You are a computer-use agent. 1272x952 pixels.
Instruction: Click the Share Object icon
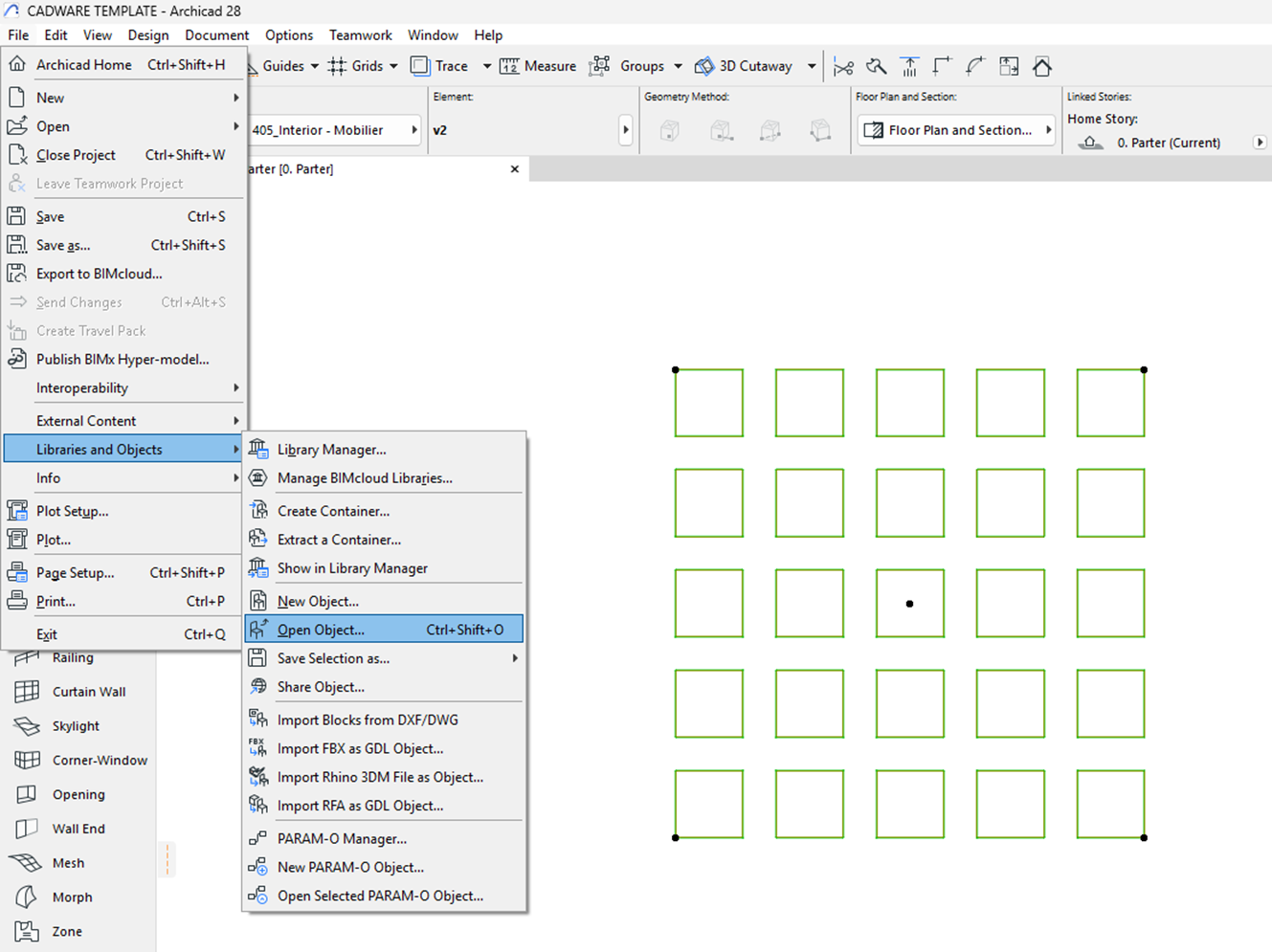point(258,687)
